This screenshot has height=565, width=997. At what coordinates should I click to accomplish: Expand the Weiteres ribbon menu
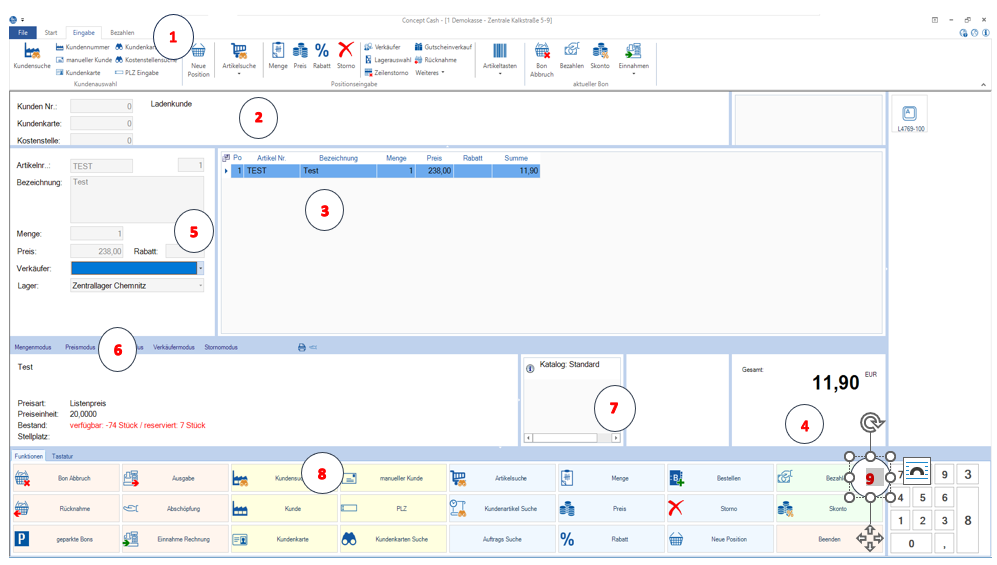pos(430,73)
